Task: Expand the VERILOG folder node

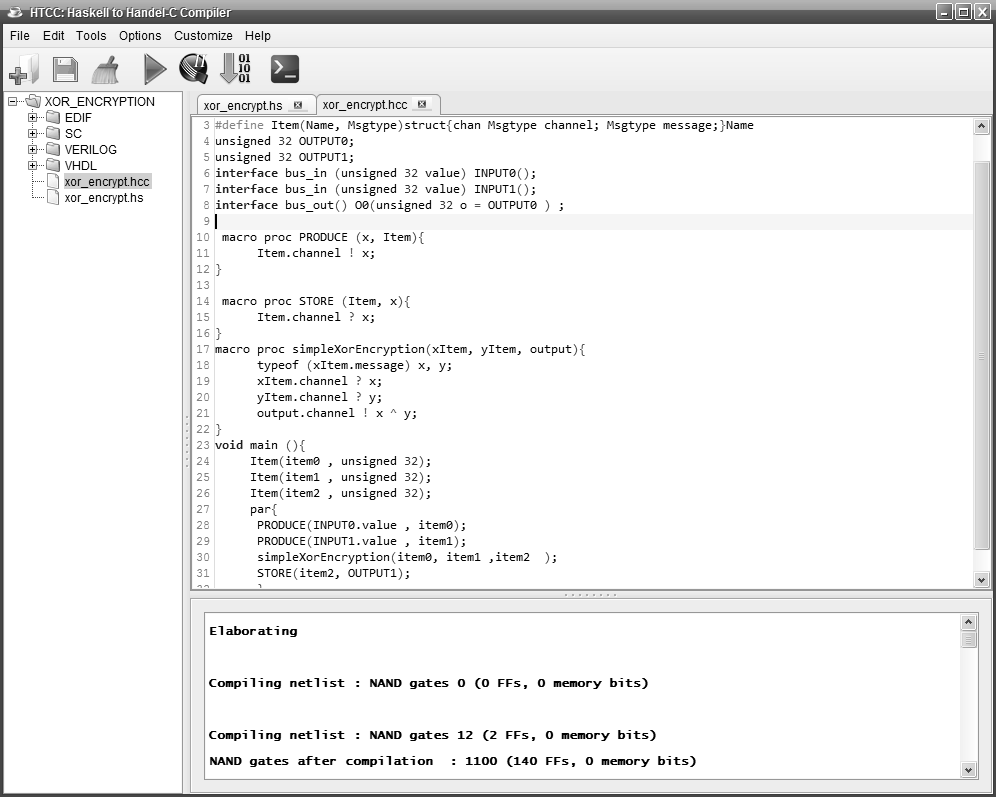Action: [x=32, y=150]
